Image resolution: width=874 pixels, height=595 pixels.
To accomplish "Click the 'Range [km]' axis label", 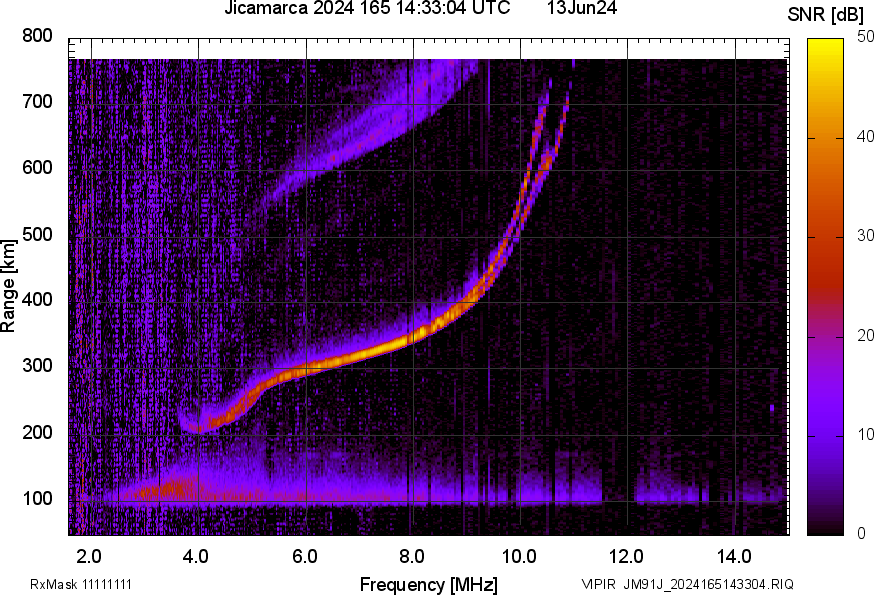I will click(8, 286).
